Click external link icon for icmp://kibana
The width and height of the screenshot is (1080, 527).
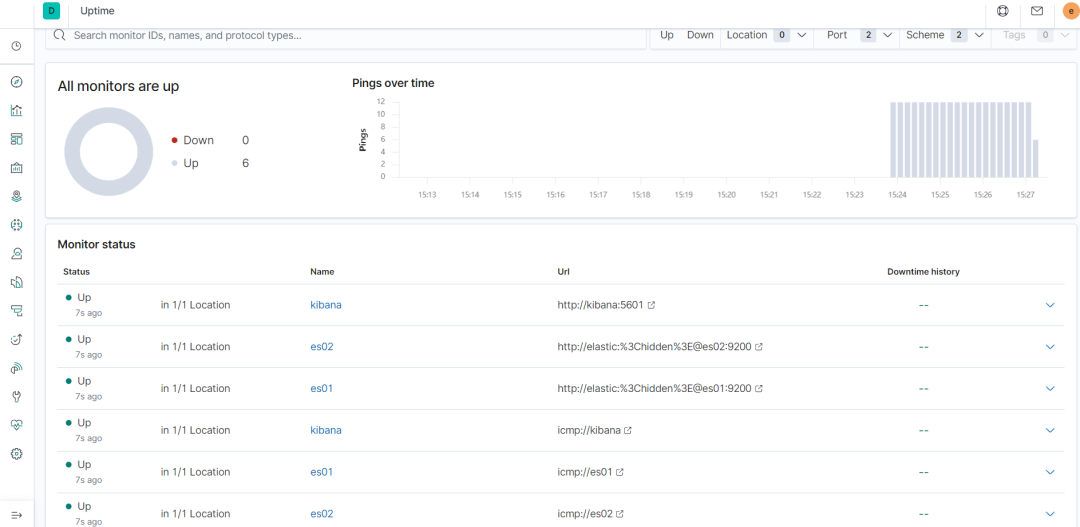(x=627, y=431)
